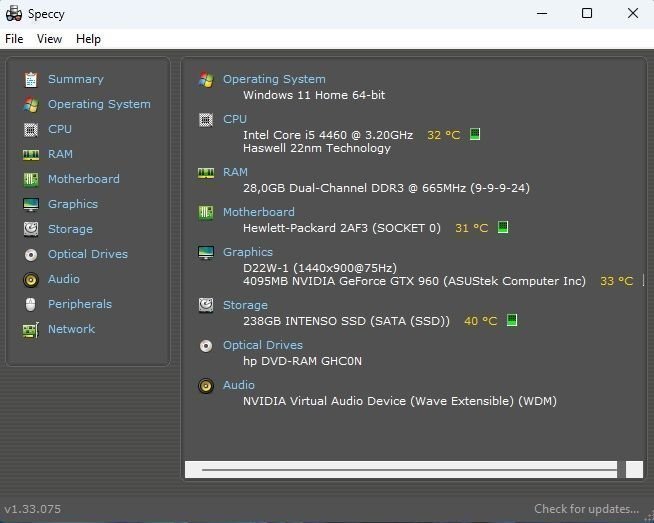The height and width of the screenshot is (523, 654).
Task: Click the Optical Drives disc icon in sidebar
Action: point(30,254)
